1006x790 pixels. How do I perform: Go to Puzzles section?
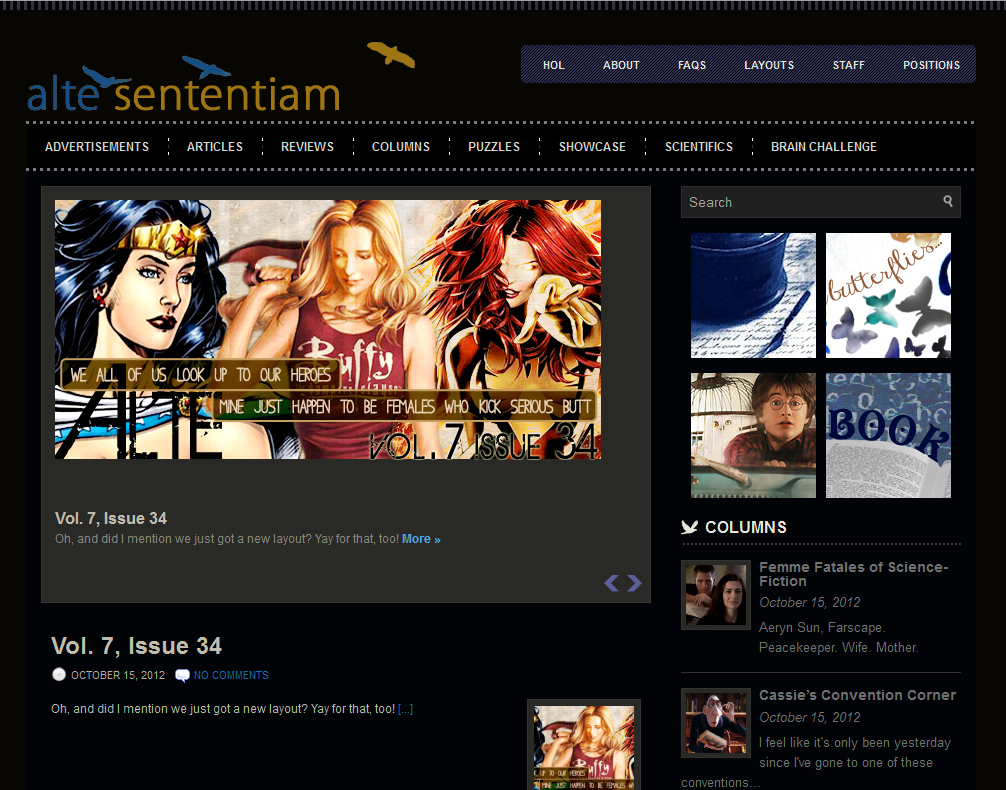pyautogui.click(x=494, y=146)
